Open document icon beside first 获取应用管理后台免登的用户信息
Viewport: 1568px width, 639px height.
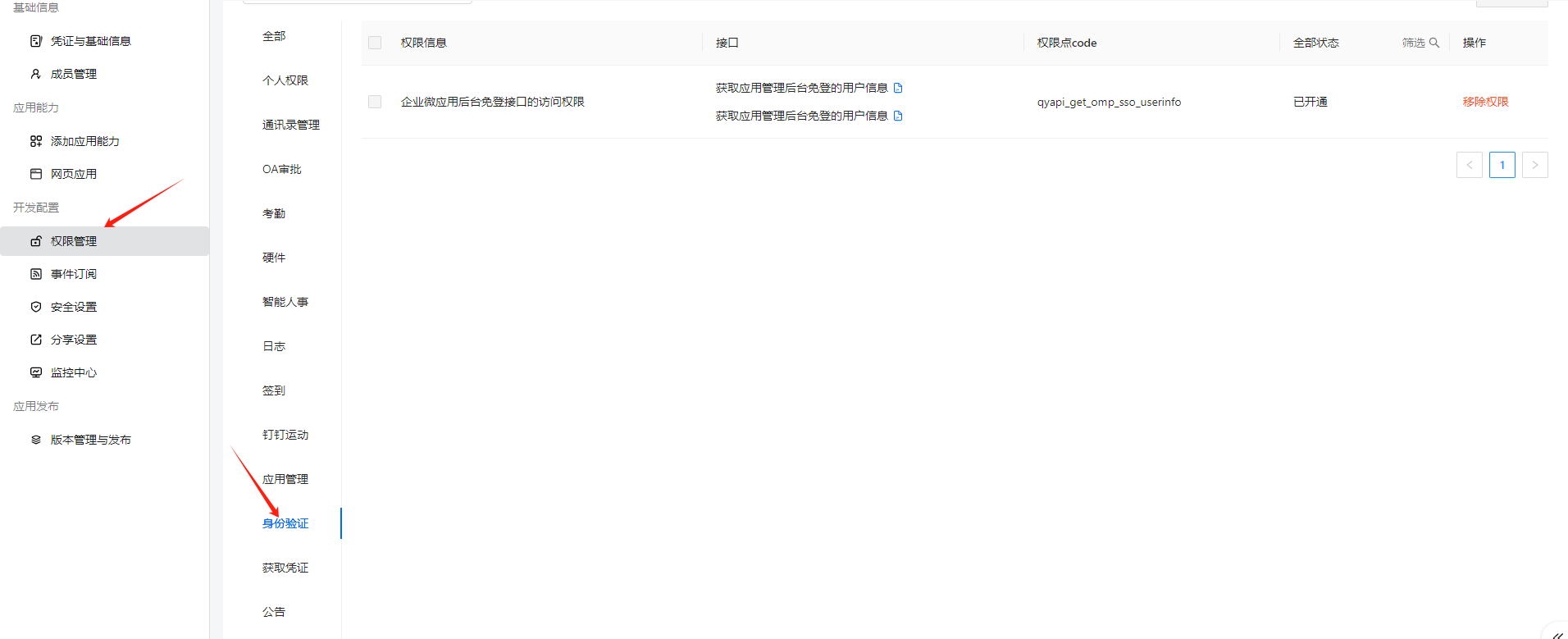898,88
